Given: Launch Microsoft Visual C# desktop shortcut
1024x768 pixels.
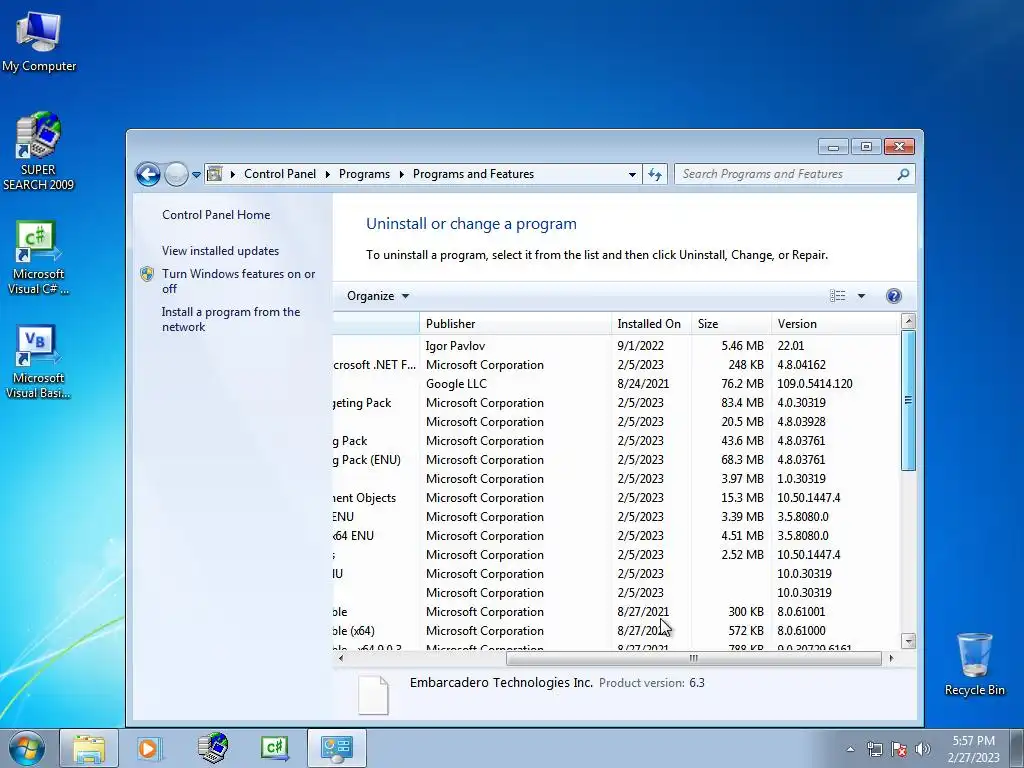Looking at the screenshot, I should [38, 257].
